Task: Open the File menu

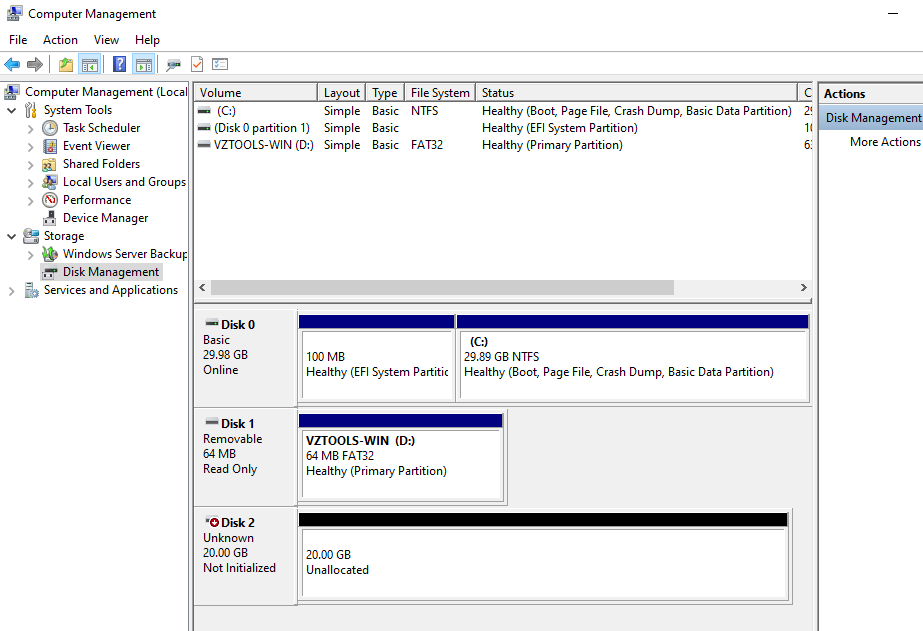Action: tap(18, 39)
